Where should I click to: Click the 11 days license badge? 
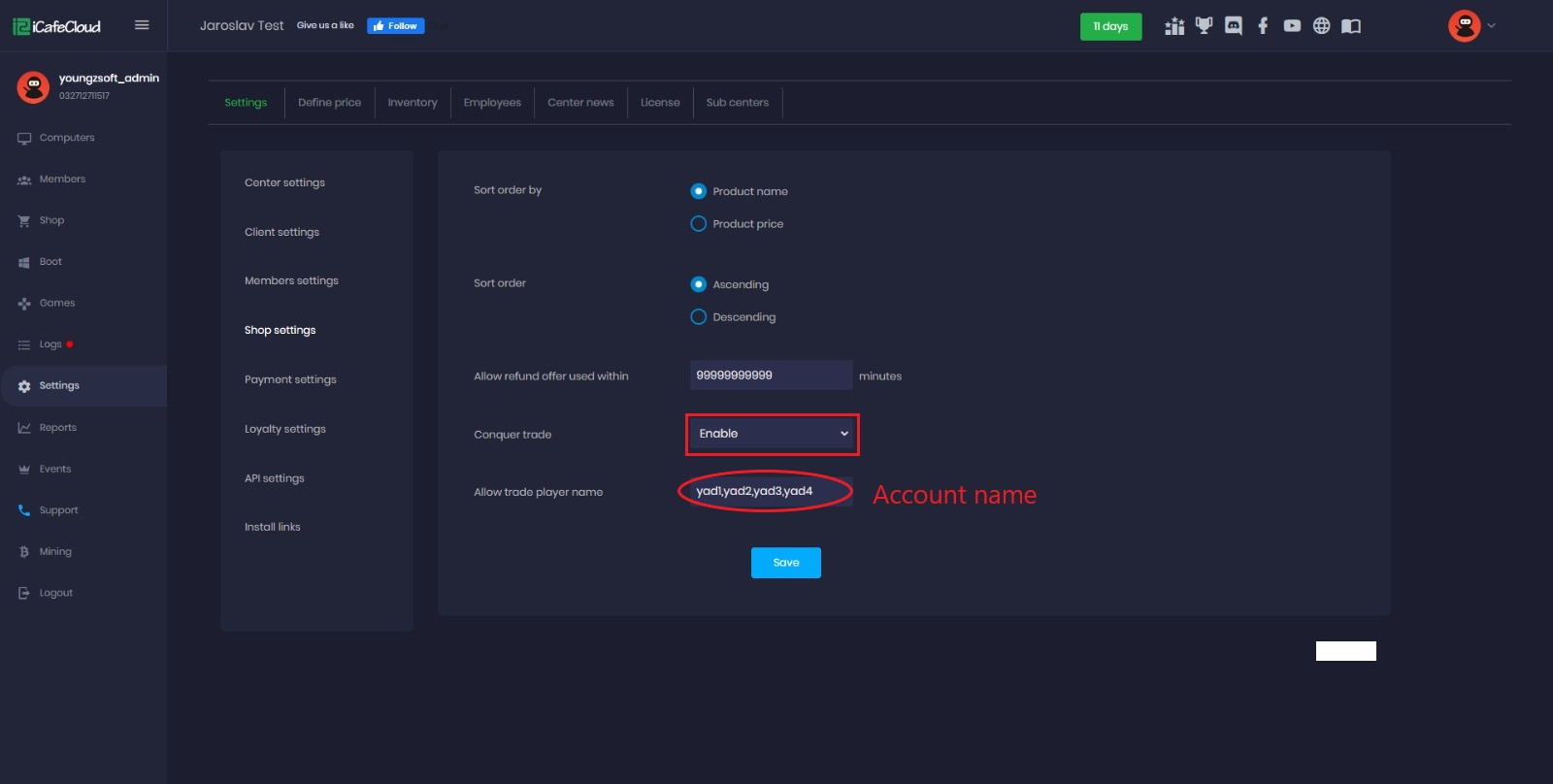coord(1110,26)
